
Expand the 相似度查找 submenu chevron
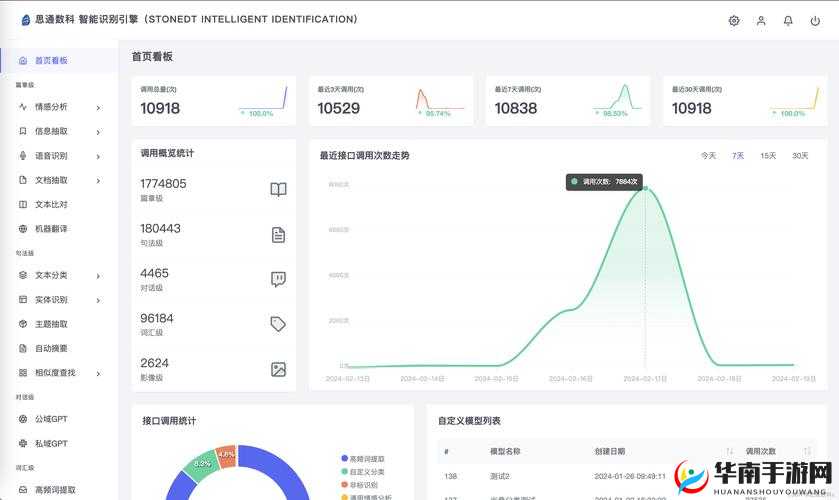[98, 373]
